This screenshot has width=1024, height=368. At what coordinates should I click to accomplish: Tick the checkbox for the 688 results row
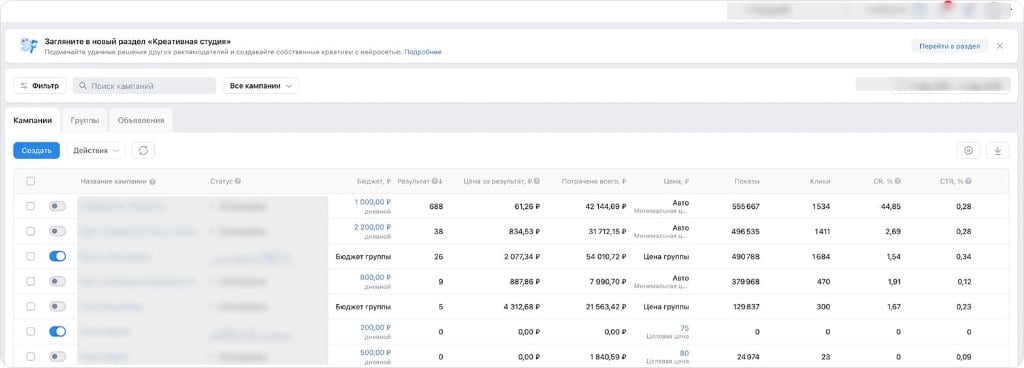tap(31, 206)
